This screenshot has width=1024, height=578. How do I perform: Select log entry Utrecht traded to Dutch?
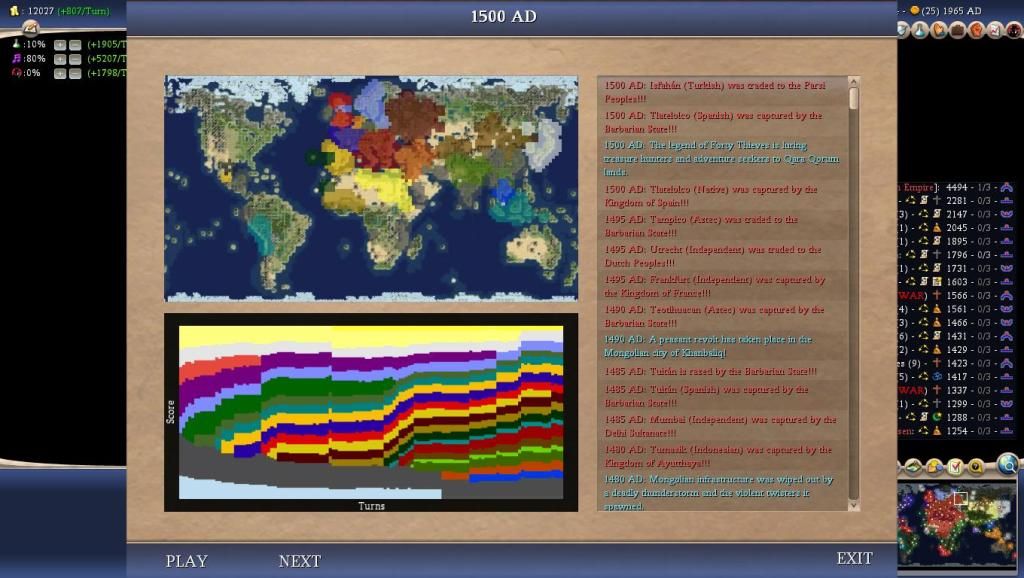coord(722,256)
